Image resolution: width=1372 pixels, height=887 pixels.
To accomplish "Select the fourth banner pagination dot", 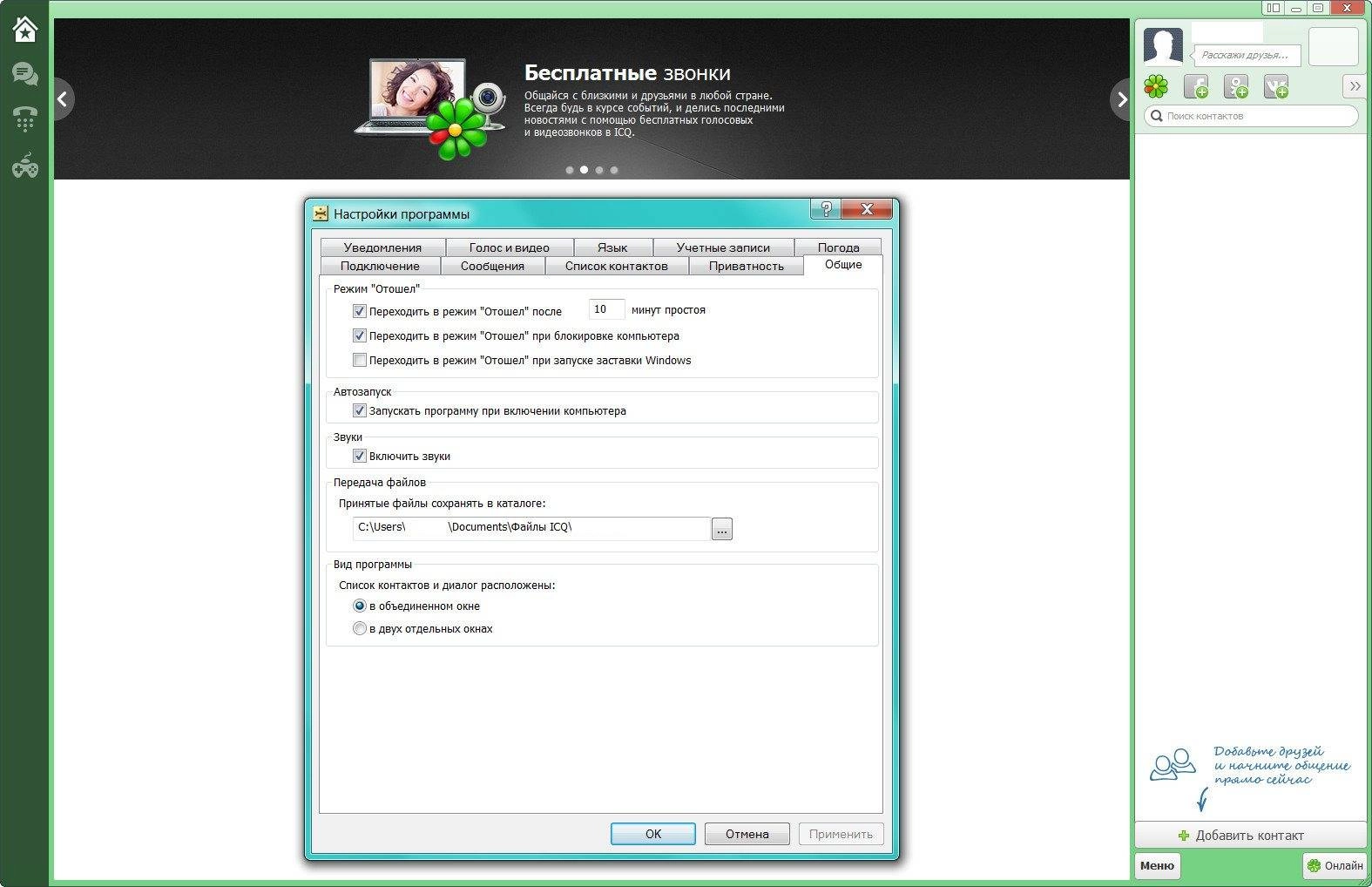I will pos(614,170).
